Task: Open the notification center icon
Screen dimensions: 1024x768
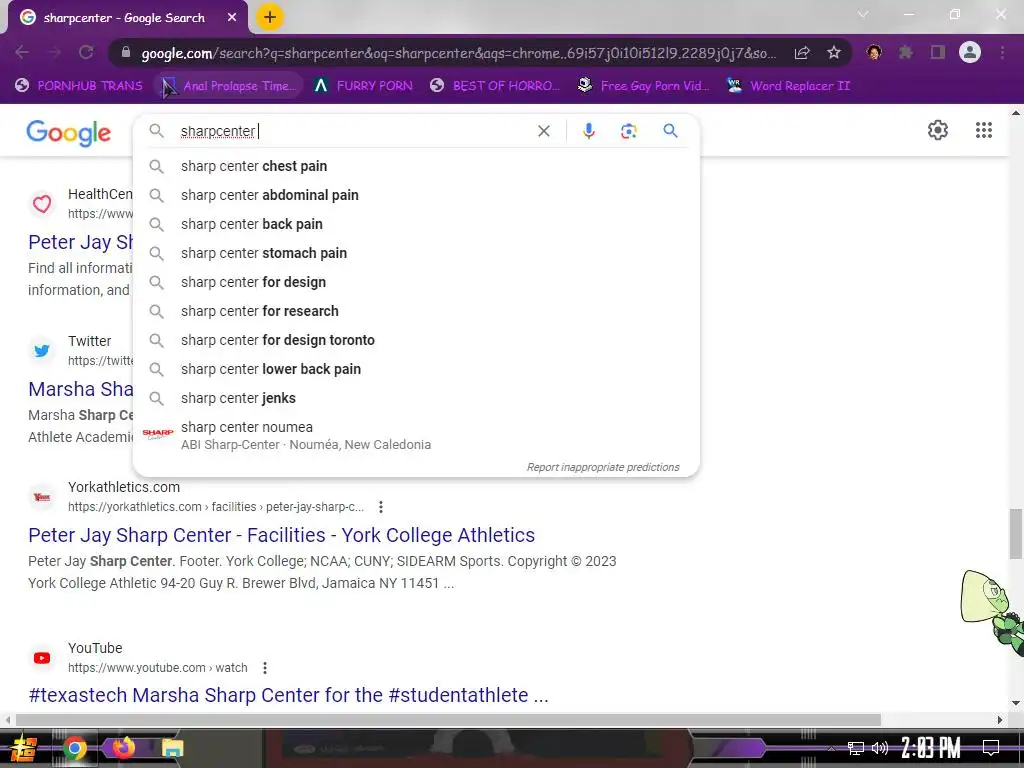Action: tap(991, 748)
